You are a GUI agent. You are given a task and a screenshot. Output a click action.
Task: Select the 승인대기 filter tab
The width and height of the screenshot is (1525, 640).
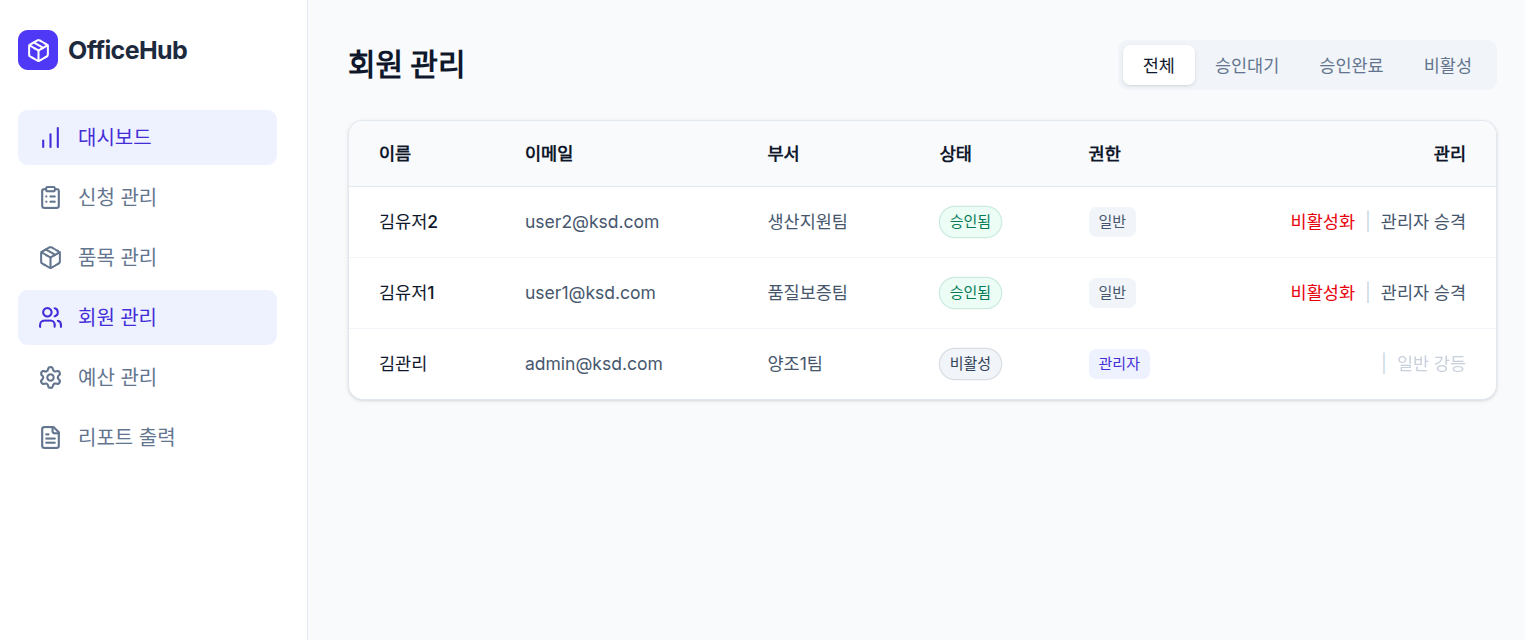tap(1247, 65)
